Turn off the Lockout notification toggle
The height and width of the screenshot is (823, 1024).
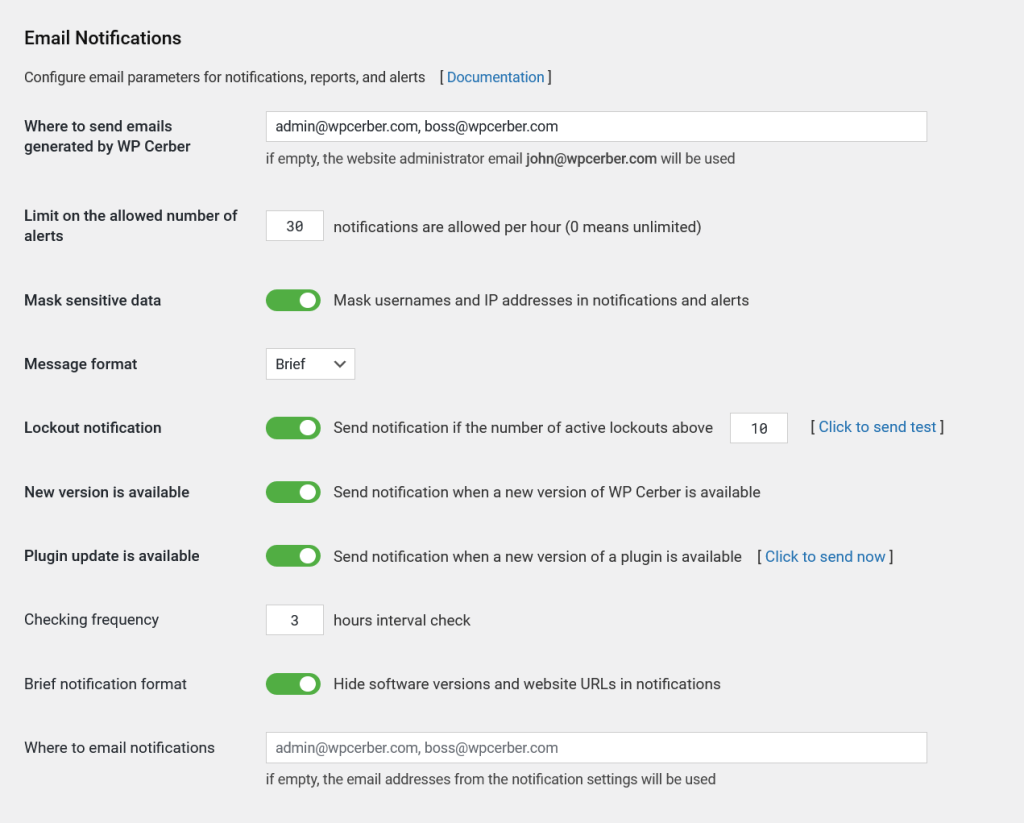coord(293,428)
